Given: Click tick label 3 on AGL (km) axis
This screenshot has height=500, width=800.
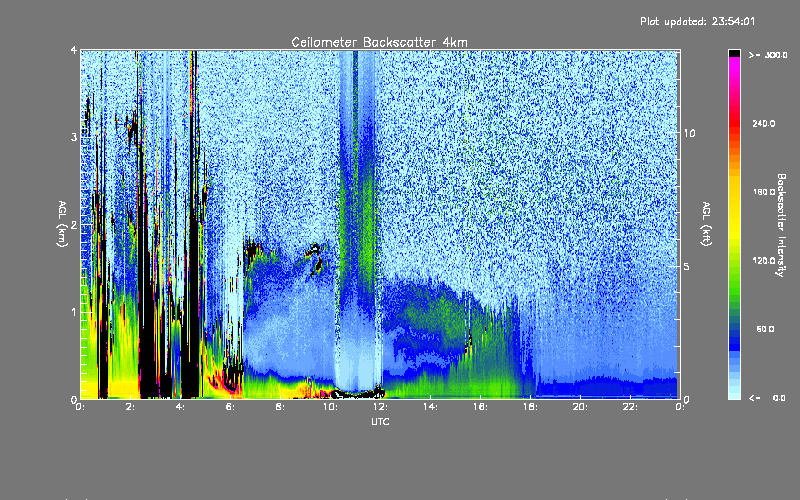Looking at the screenshot, I should click(x=74, y=137).
